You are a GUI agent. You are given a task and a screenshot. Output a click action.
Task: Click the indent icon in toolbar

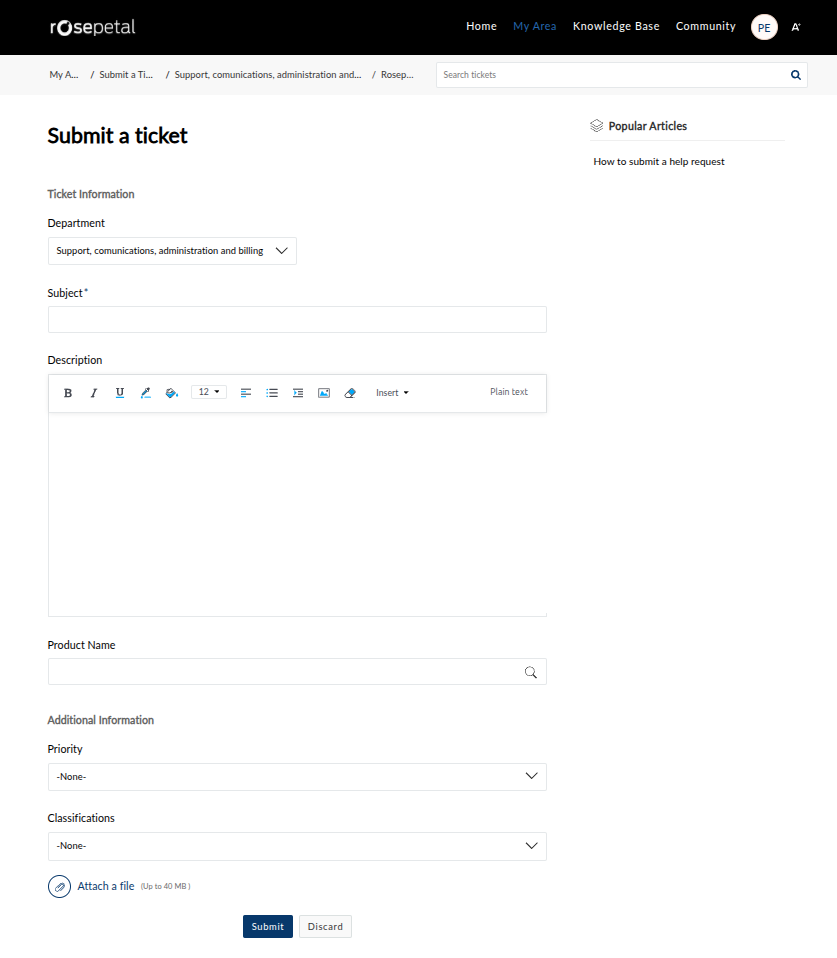coord(298,393)
